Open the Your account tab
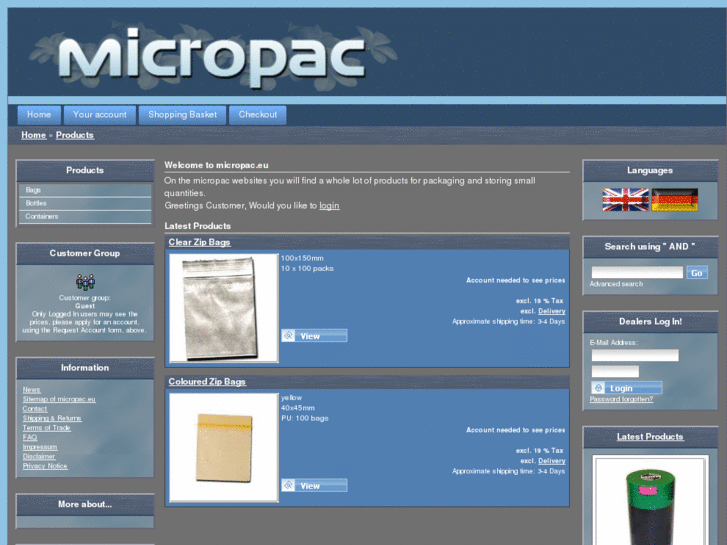Screen dimensions: 727x545 [x=100, y=115]
